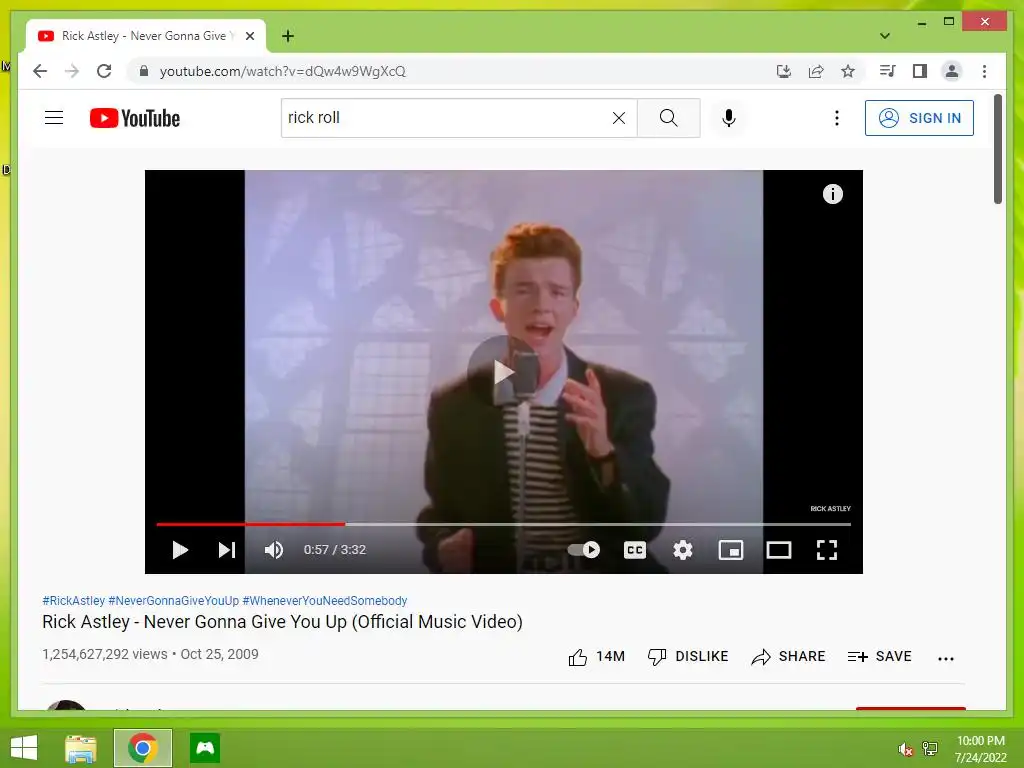Open more actions ellipsis under video
This screenshot has width=1024, height=768.
tap(946, 658)
